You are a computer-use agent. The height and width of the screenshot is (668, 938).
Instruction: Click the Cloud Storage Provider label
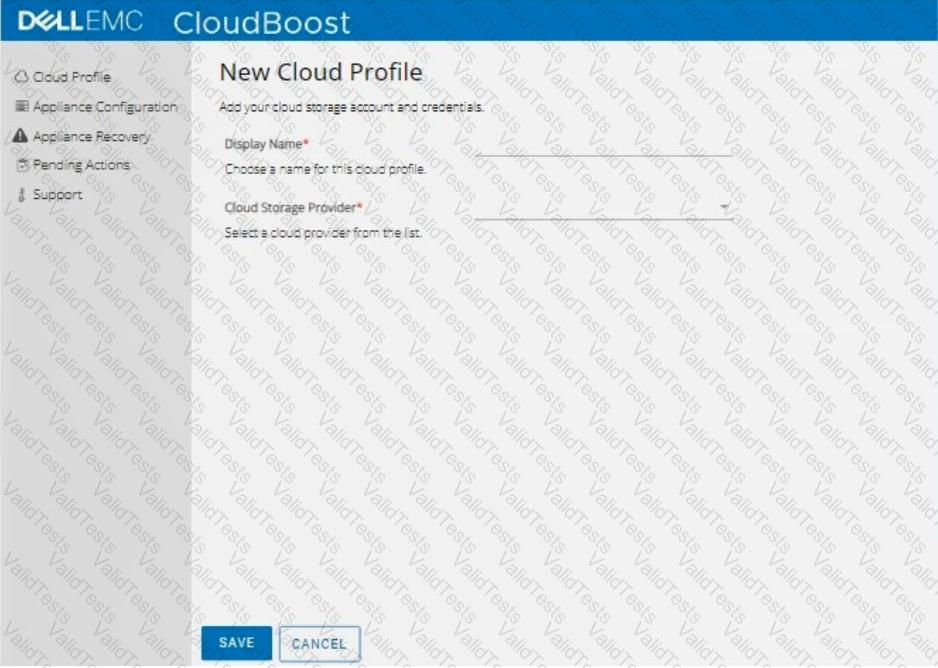pos(292,208)
